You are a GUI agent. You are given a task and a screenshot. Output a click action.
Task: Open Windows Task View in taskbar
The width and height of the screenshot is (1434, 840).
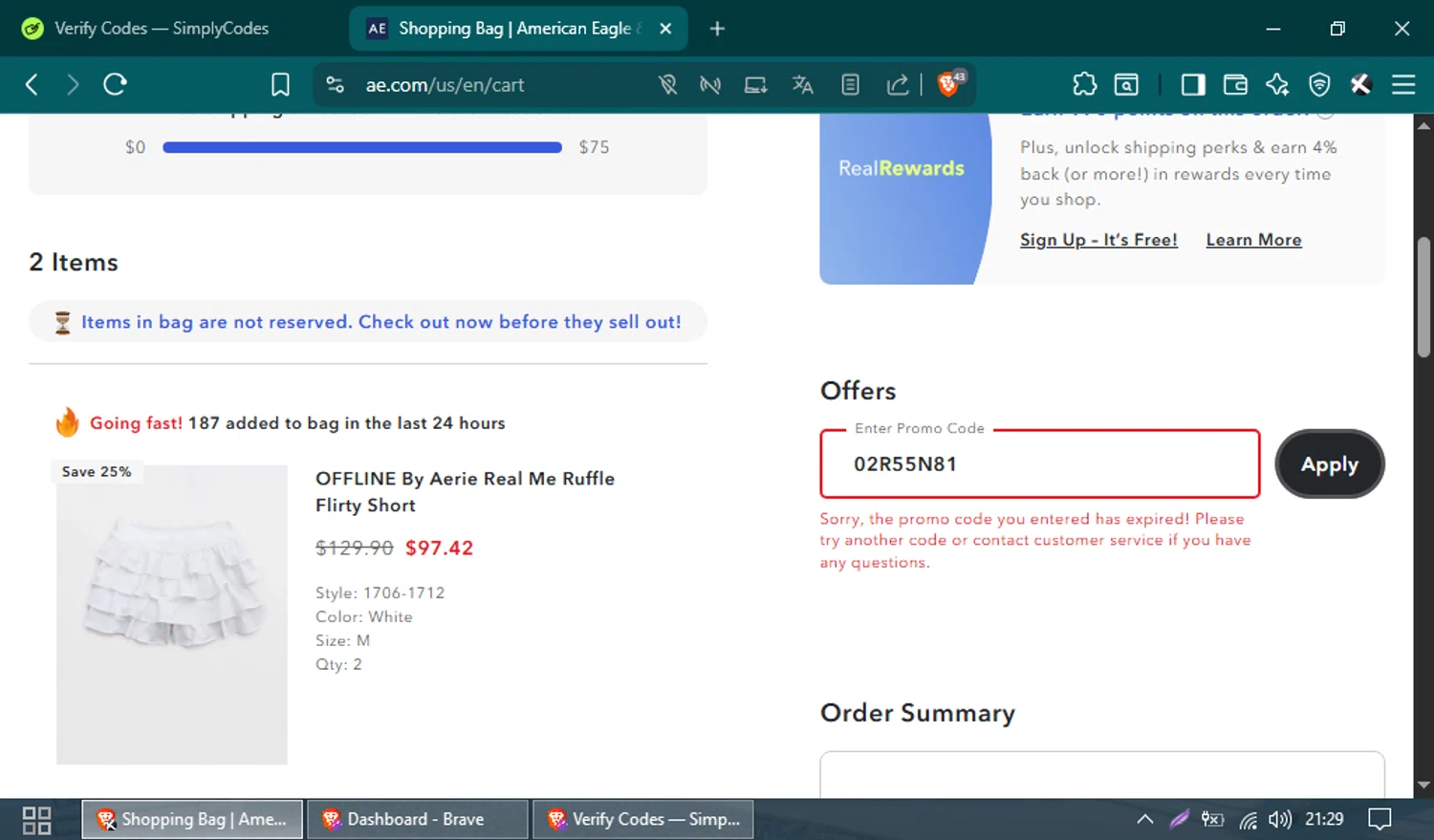tap(36, 820)
